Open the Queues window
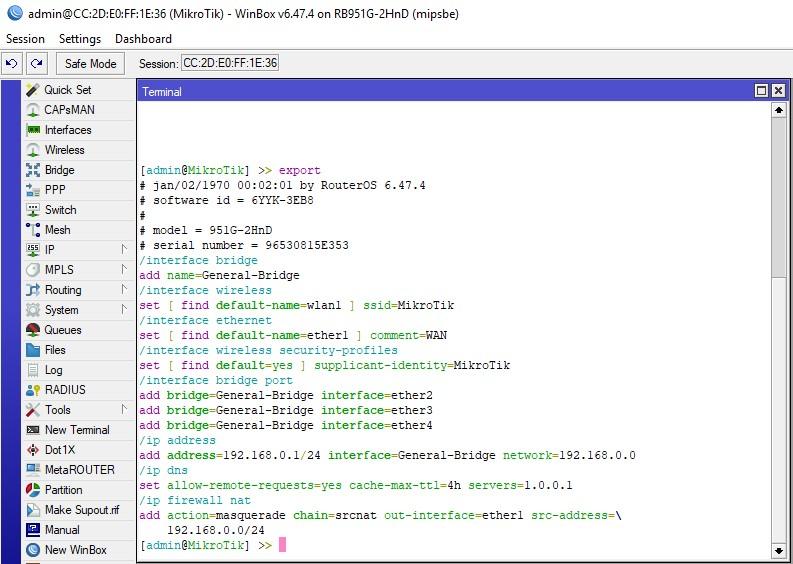 63,330
